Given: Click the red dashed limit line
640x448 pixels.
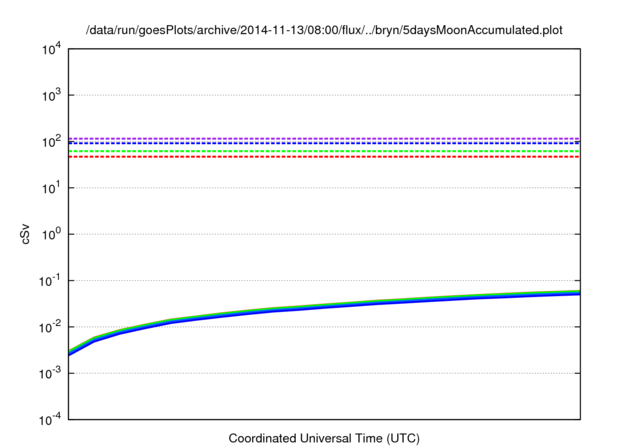Looking at the screenshot, I should tap(324, 157).
